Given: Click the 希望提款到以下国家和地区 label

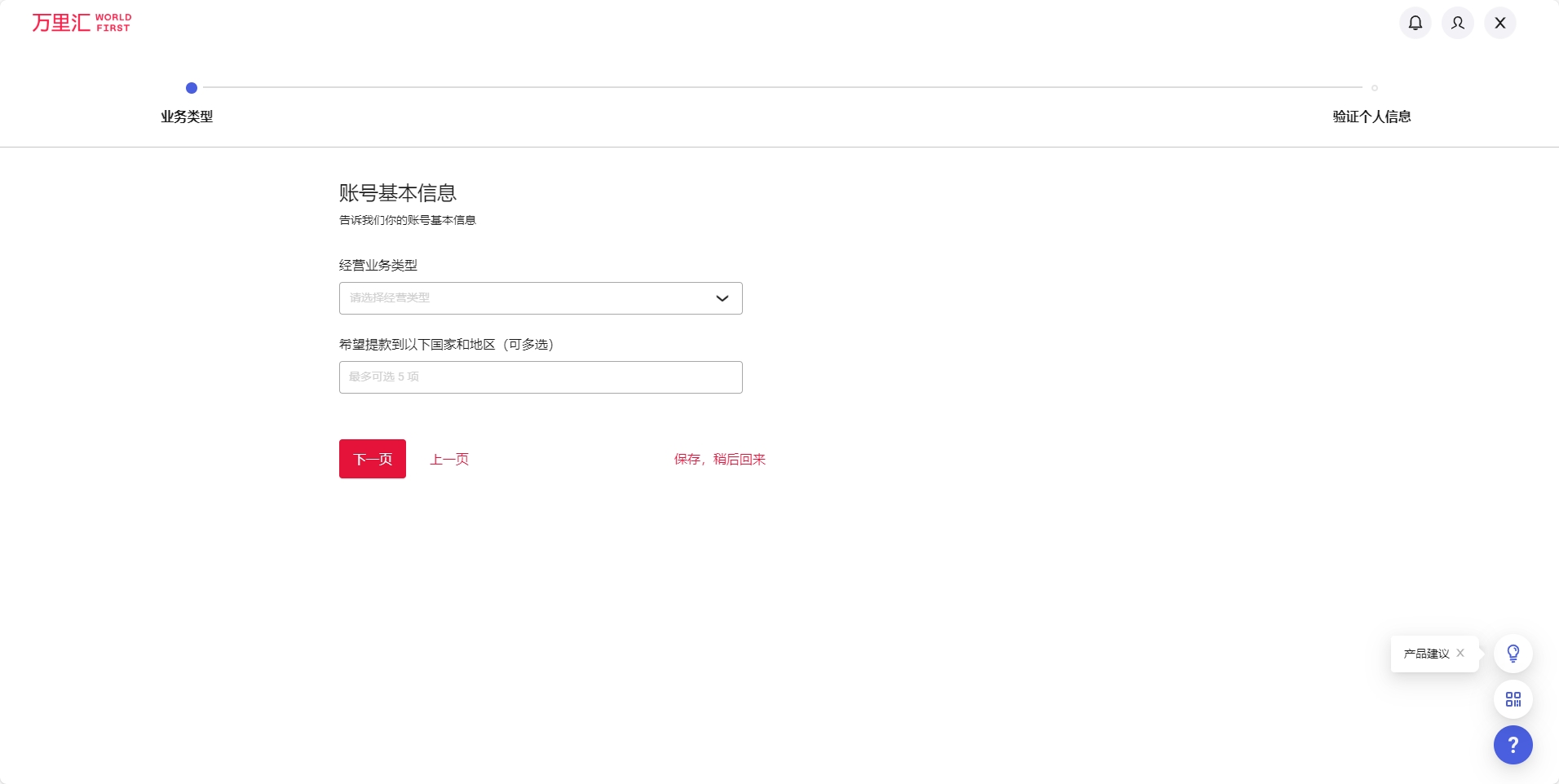Looking at the screenshot, I should [x=447, y=345].
